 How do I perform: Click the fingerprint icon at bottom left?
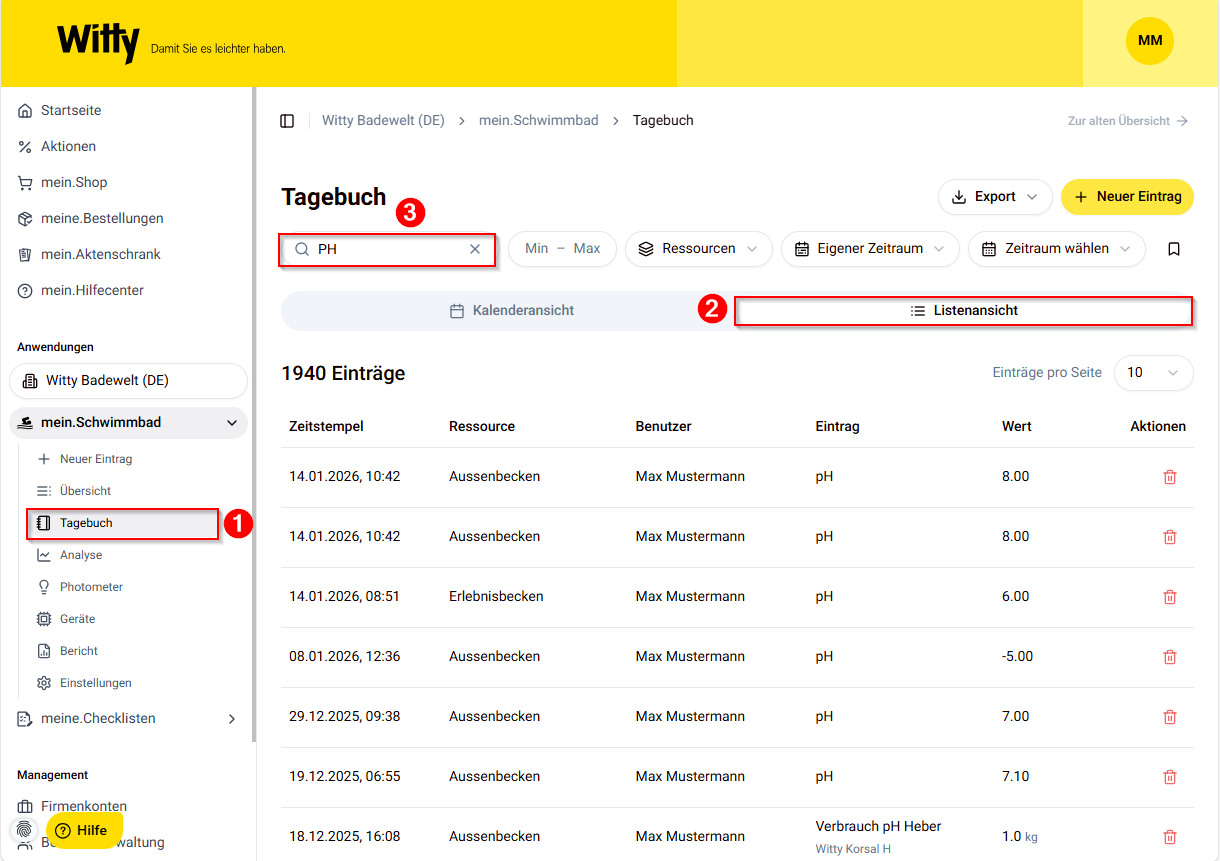click(23, 830)
